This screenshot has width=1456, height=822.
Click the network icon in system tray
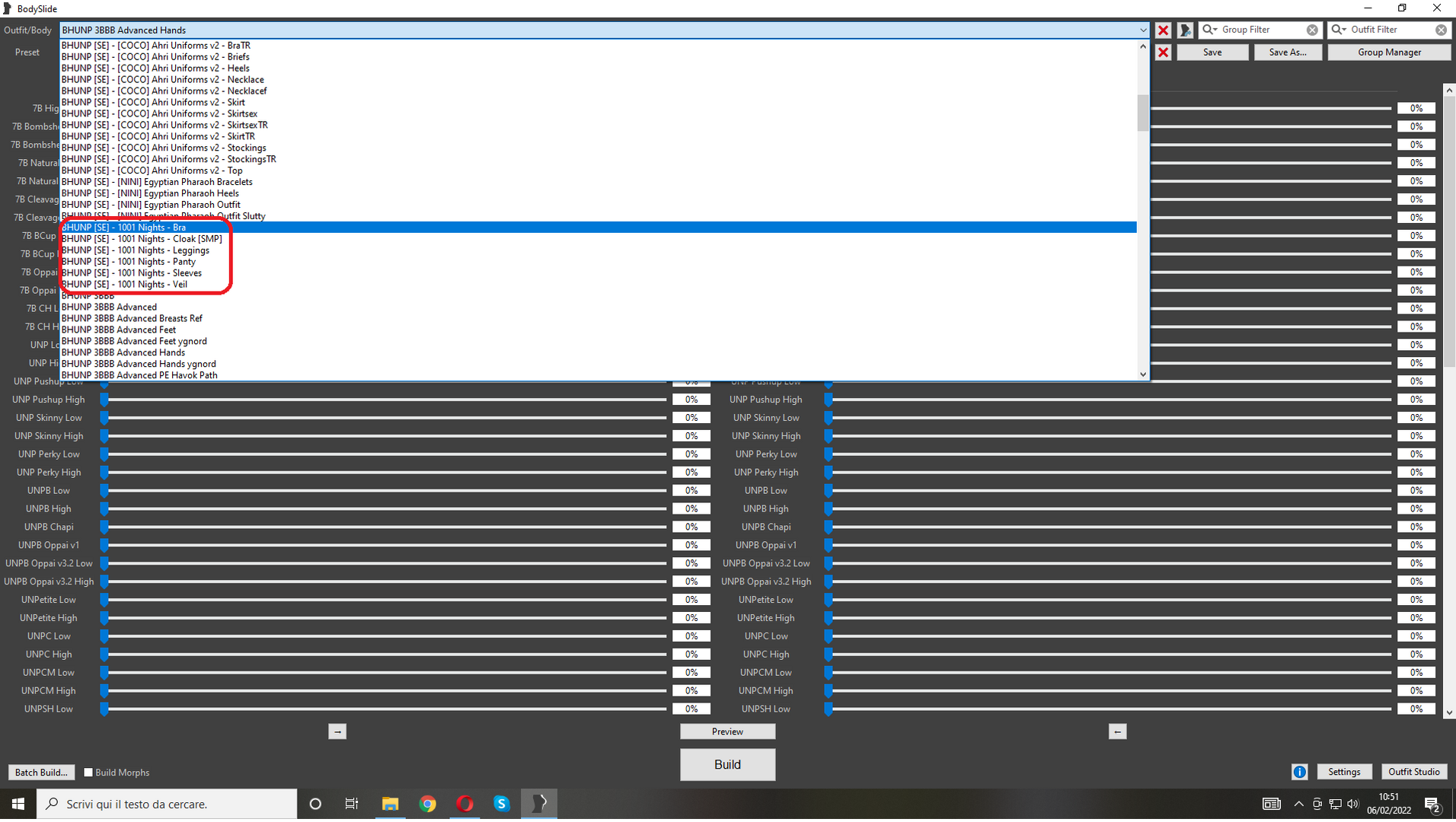click(x=1336, y=804)
